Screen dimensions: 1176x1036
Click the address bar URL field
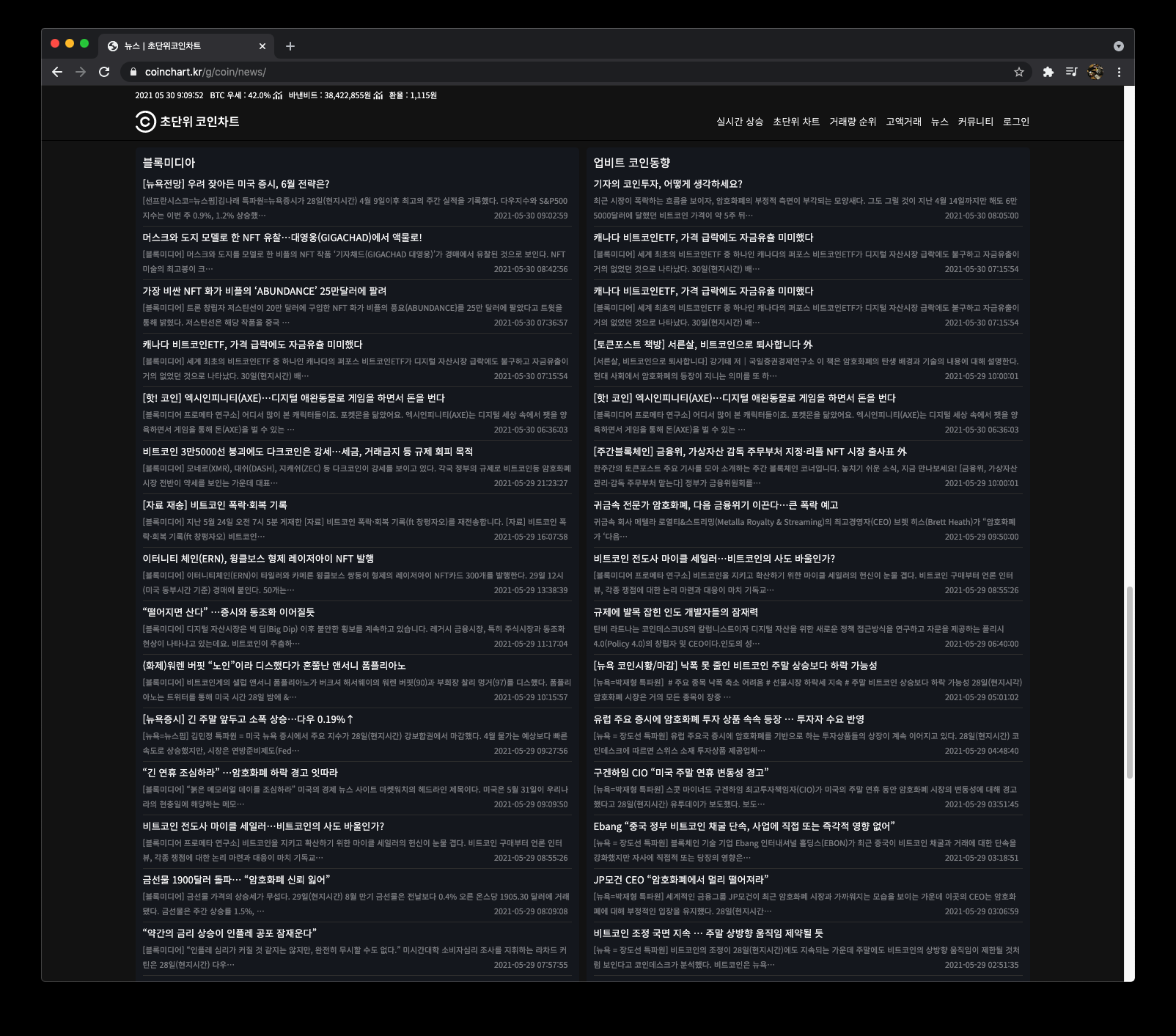pyautogui.click(x=572, y=72)
